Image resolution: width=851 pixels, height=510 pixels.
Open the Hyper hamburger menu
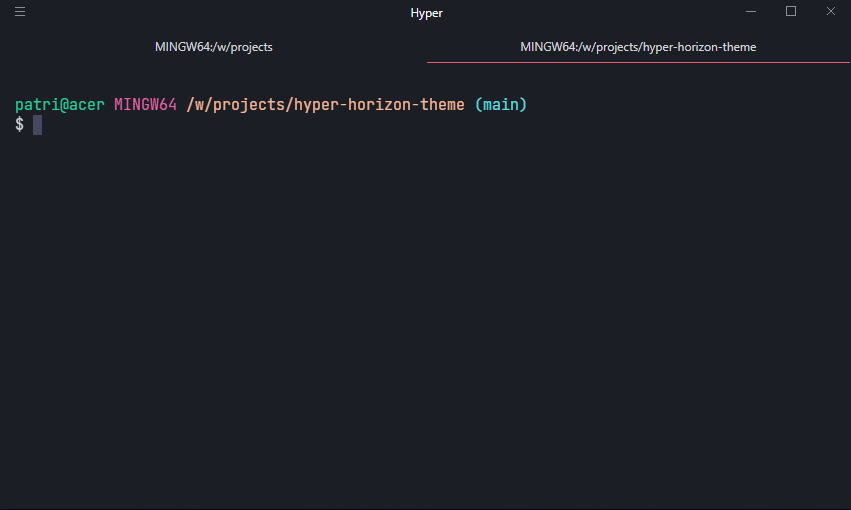tap(20, 11)
